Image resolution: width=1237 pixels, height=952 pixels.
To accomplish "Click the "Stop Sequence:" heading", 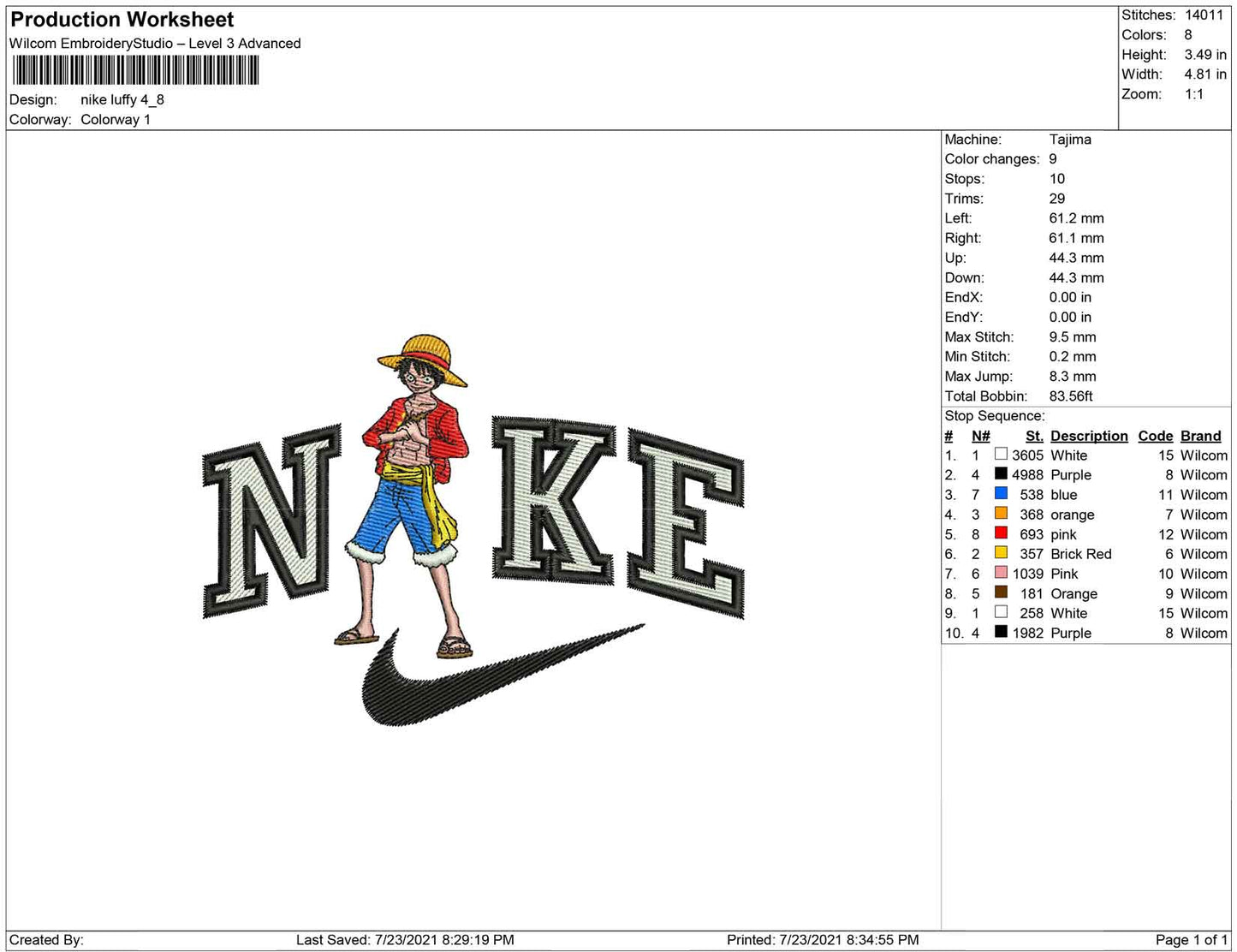I will tap(995, 416).
